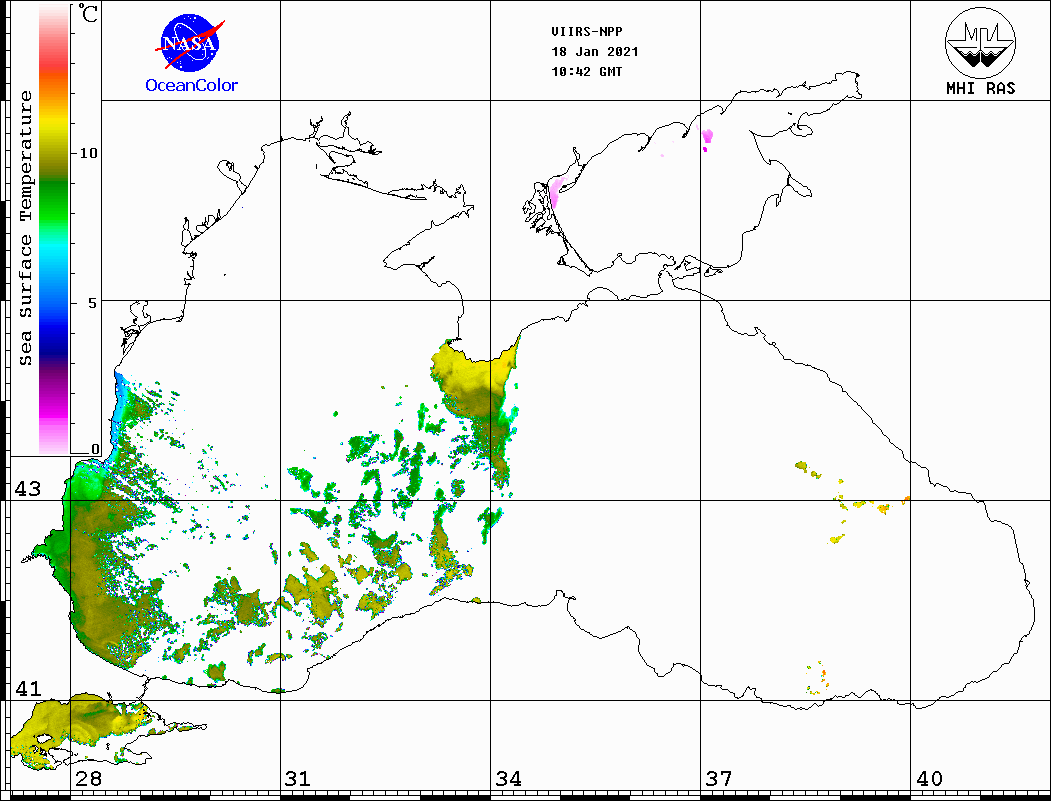Click the MHI RAS logo emblem
This screenshot has height=801, width=1051.
click(x=981, y=42)
